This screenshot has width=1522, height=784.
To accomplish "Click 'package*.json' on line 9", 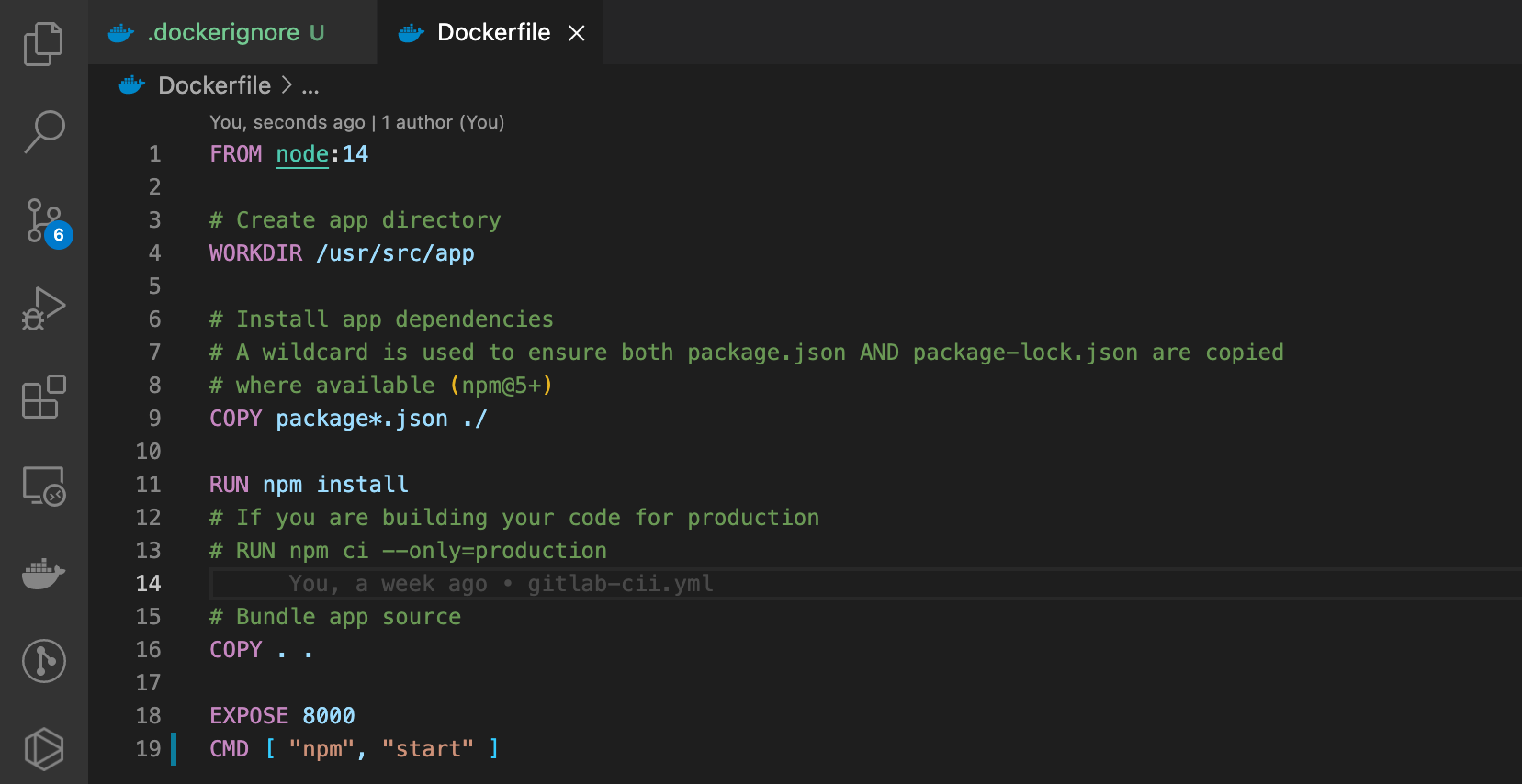I will [362, 419].
